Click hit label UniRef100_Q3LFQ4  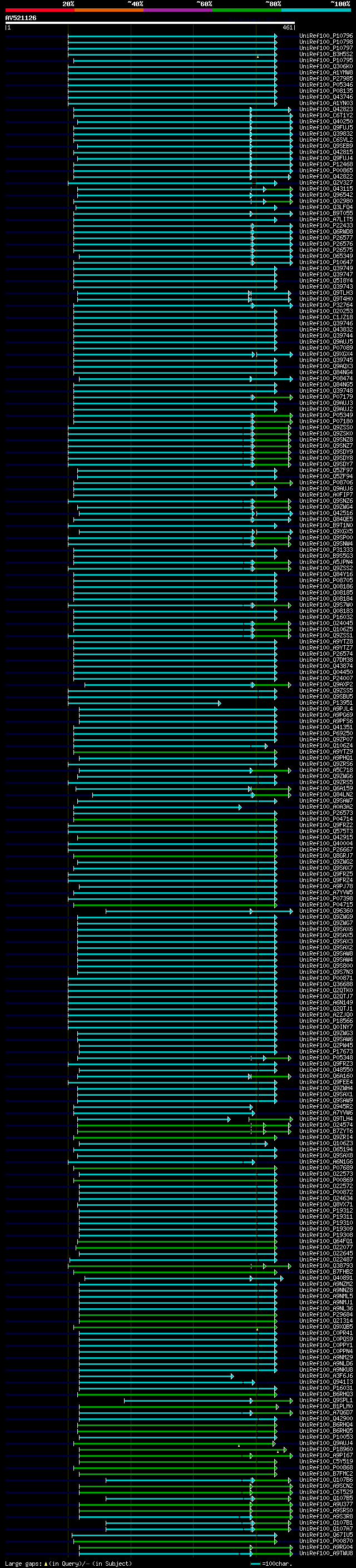click(x=326, y=207)
